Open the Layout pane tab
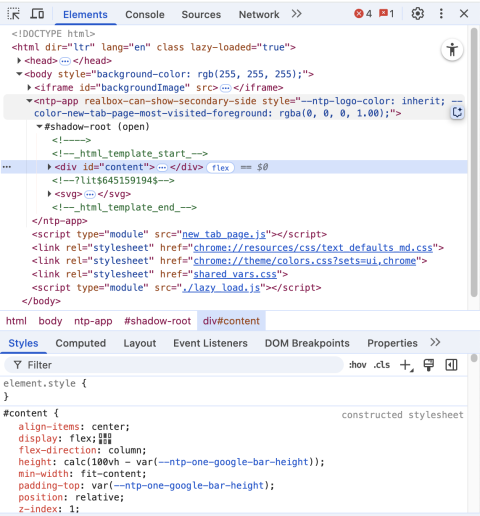 tap(140, 343)
